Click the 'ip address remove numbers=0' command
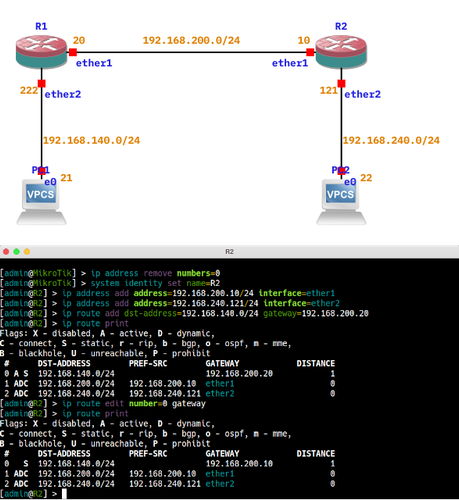459x500 pixels. coord(155,273)
